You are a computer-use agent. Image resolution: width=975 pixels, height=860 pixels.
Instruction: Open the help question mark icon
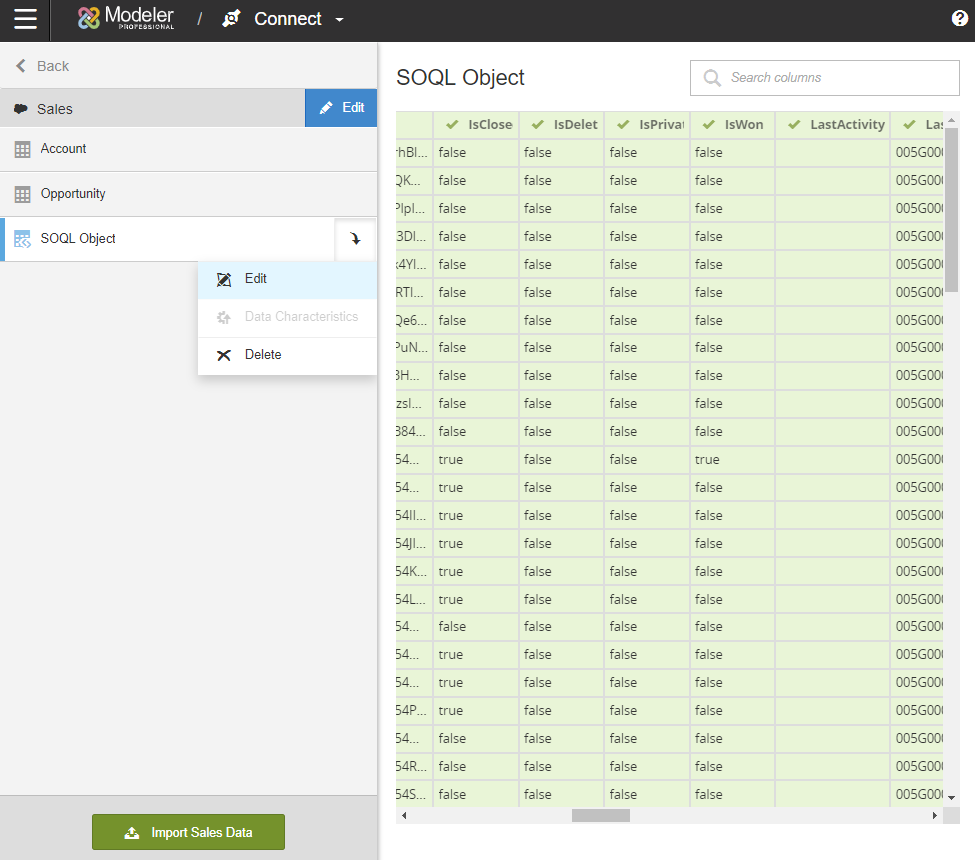tap(959, 18)
